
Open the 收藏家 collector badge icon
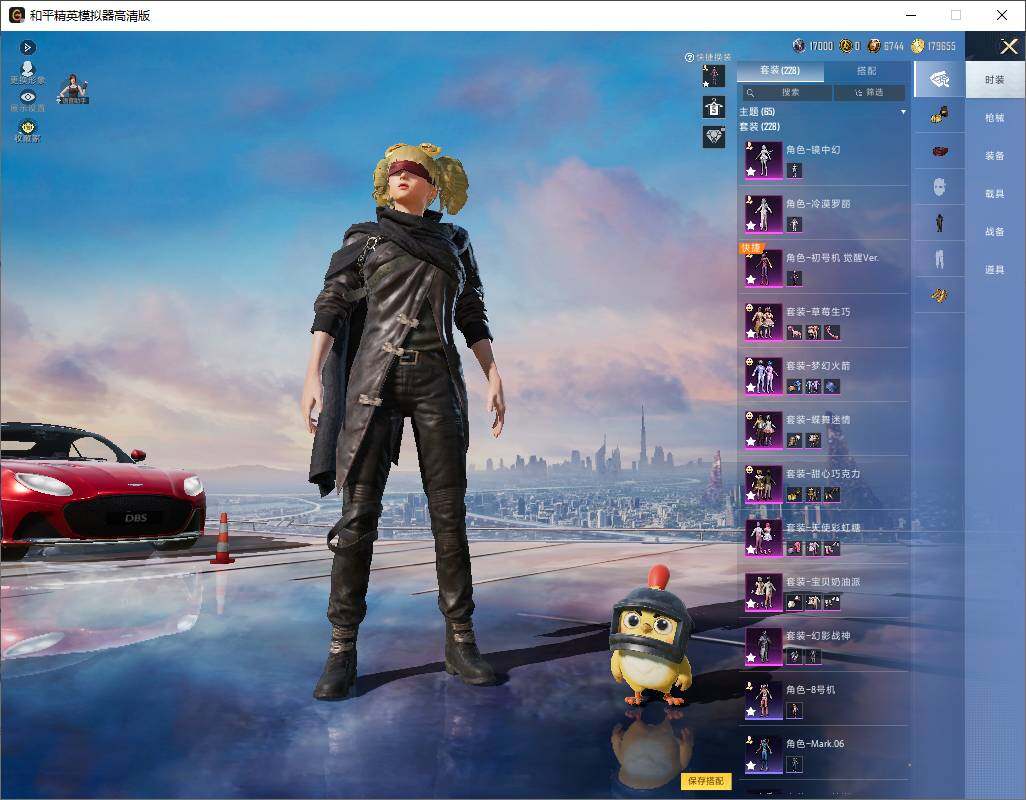coord(27,126)
